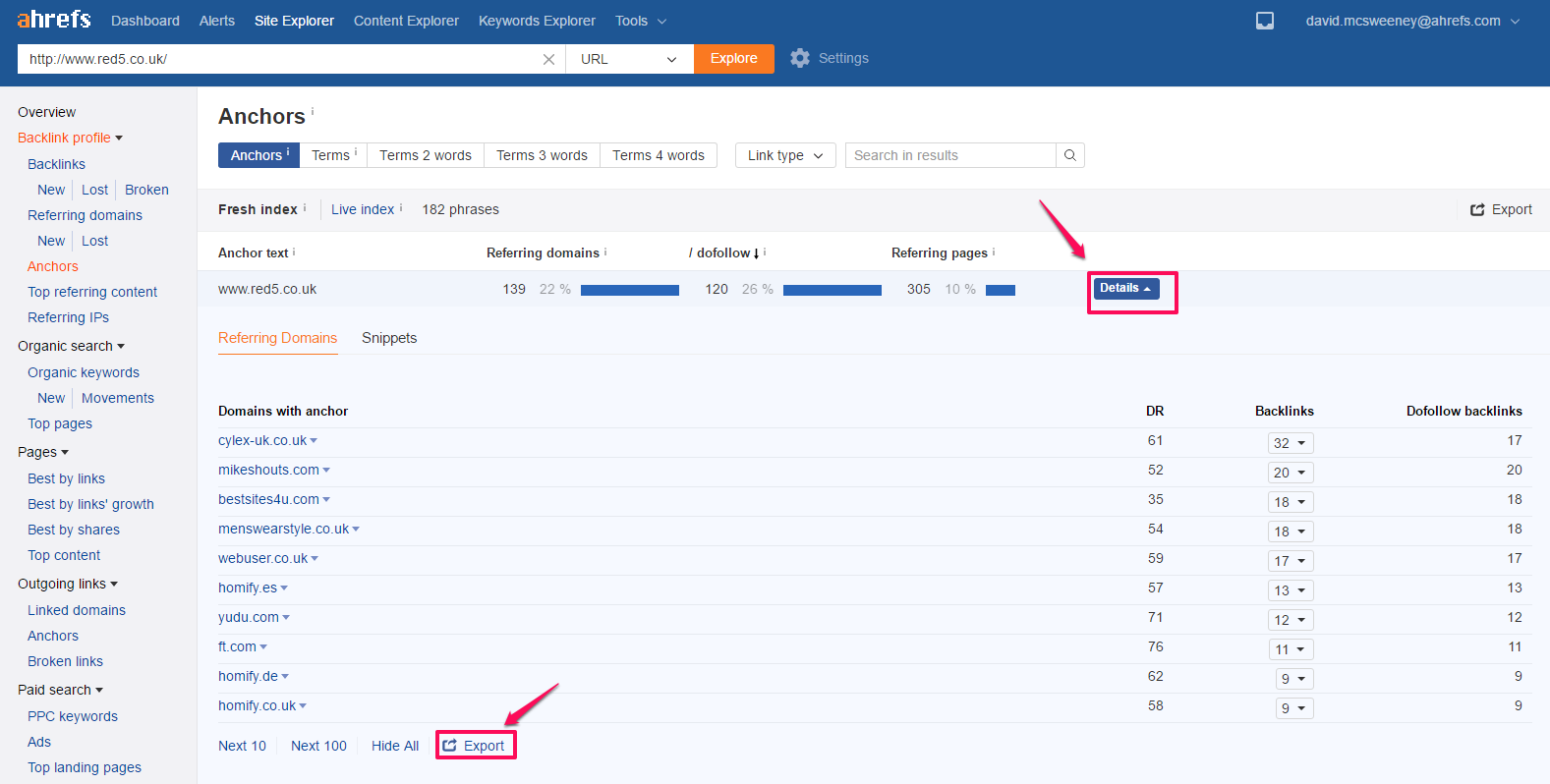Go to Dashboard in top navigation
The height and width of the screenshot is (784, 1550).
pyautogui.click(x=145, y=21)
